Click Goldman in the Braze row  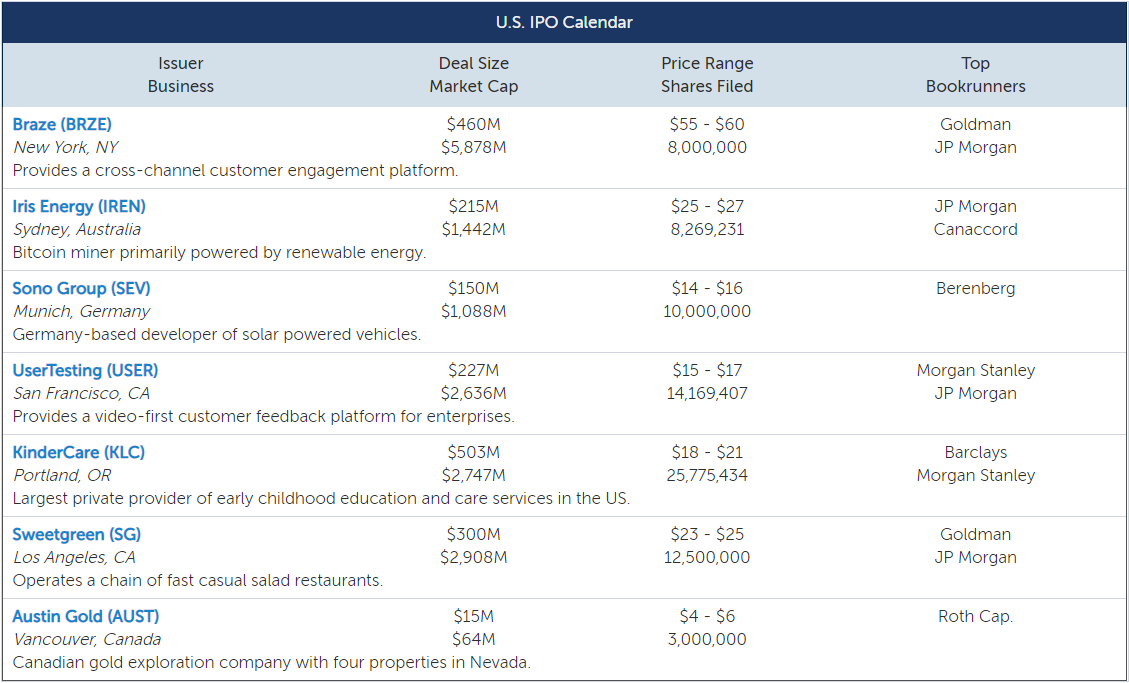(x=976, y=125)
